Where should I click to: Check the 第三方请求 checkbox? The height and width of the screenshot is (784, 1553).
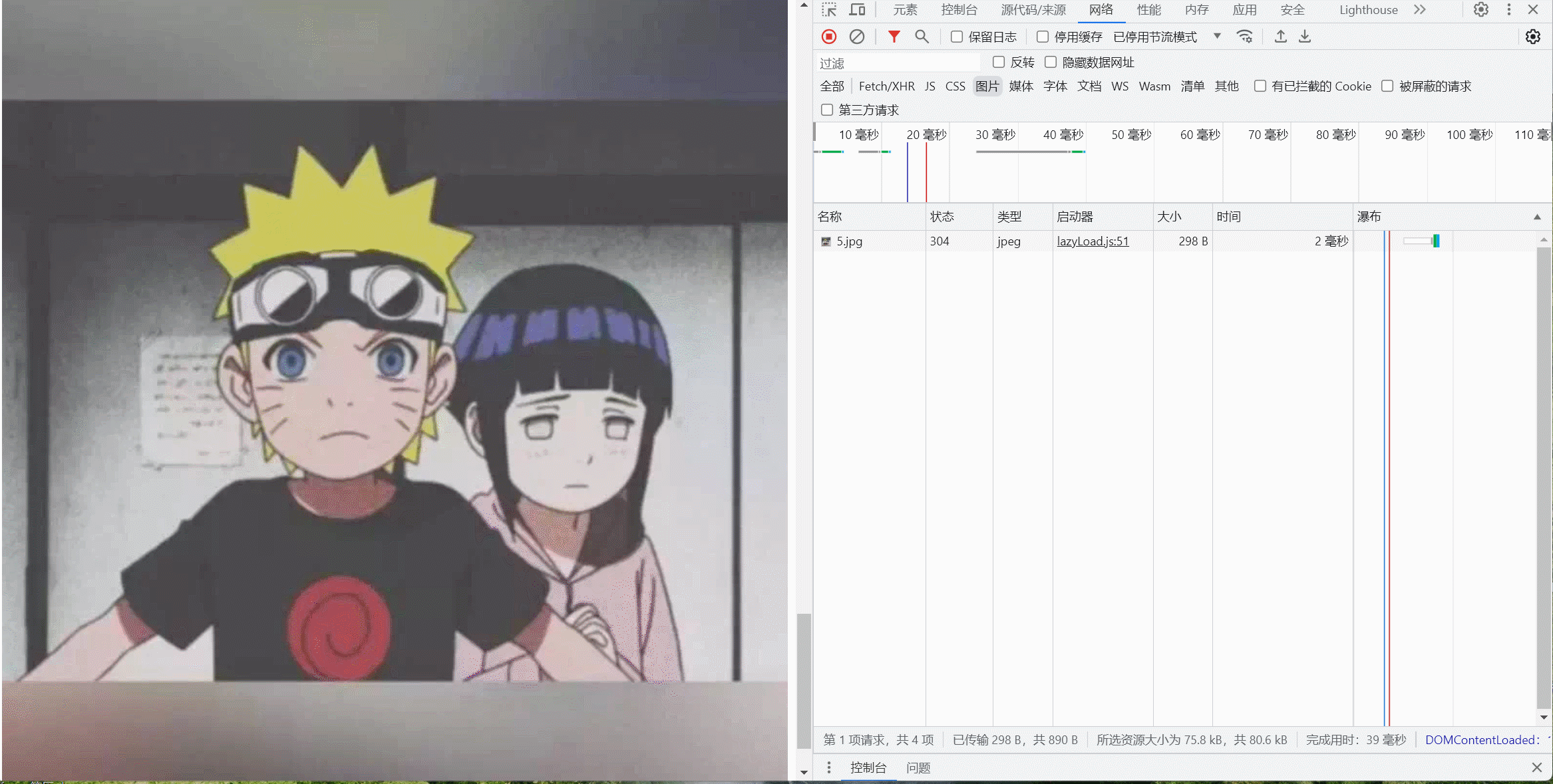click(827, 110)
